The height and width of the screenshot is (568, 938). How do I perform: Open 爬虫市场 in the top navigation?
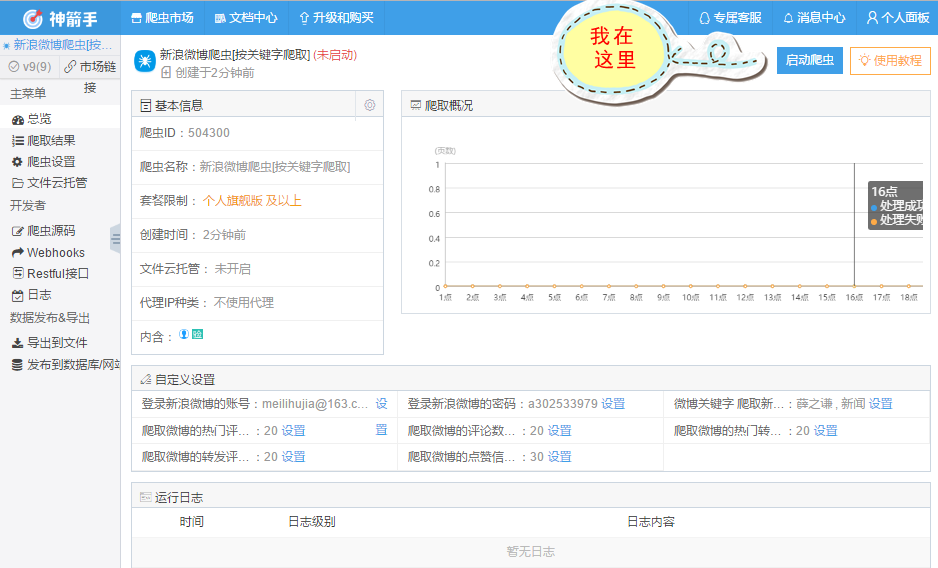coord(162,18)
